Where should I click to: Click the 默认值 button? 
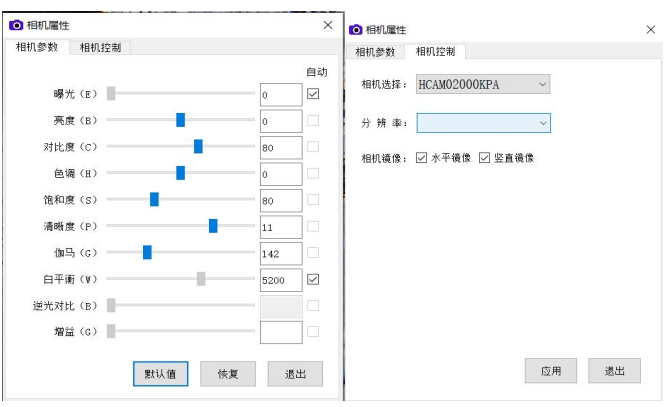tap(161, 374)
